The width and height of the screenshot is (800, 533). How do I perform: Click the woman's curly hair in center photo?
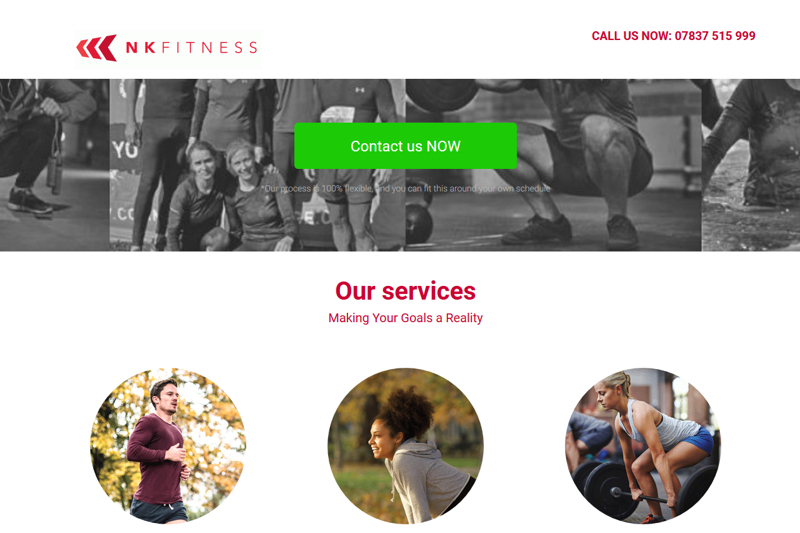coord(408,413)
